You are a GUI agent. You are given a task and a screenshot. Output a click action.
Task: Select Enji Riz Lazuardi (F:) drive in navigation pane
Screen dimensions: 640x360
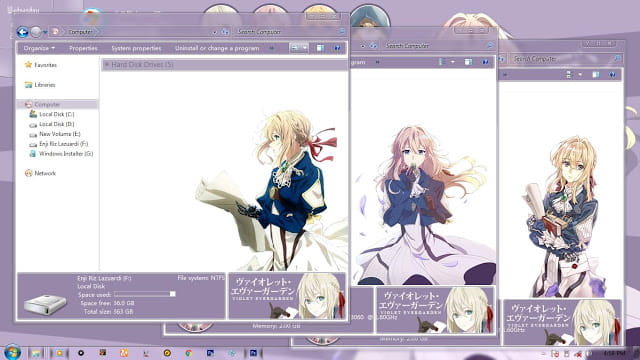point(64,144)
